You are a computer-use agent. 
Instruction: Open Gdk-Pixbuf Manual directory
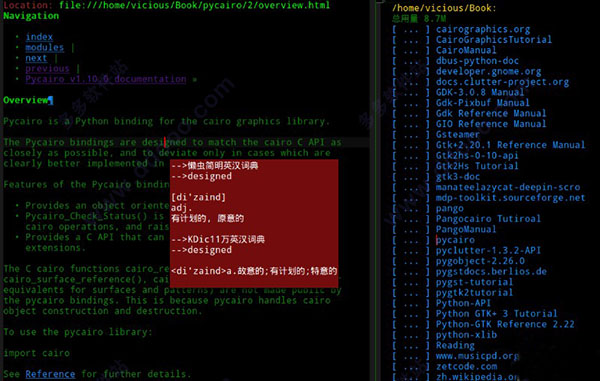click(x=483, y=103)
